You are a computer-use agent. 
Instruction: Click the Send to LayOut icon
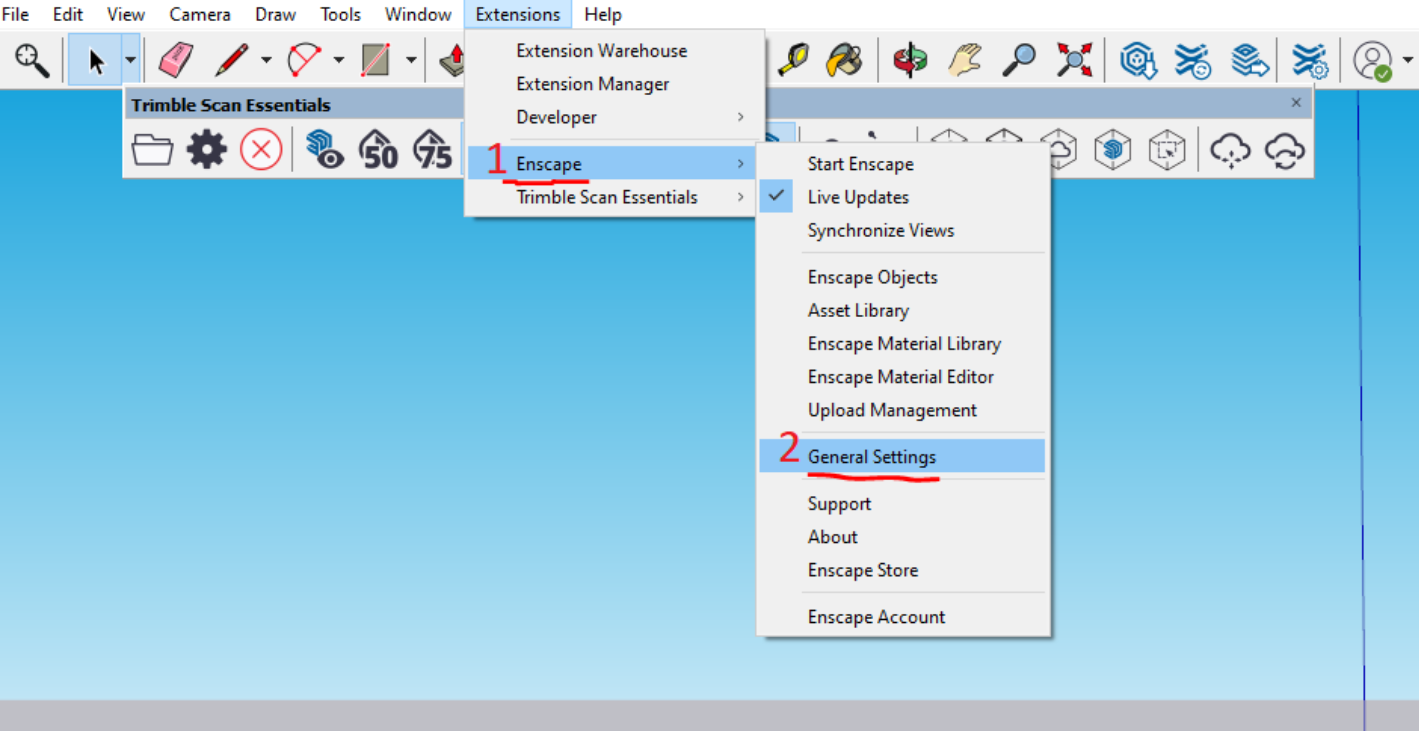coord(1249,60)
